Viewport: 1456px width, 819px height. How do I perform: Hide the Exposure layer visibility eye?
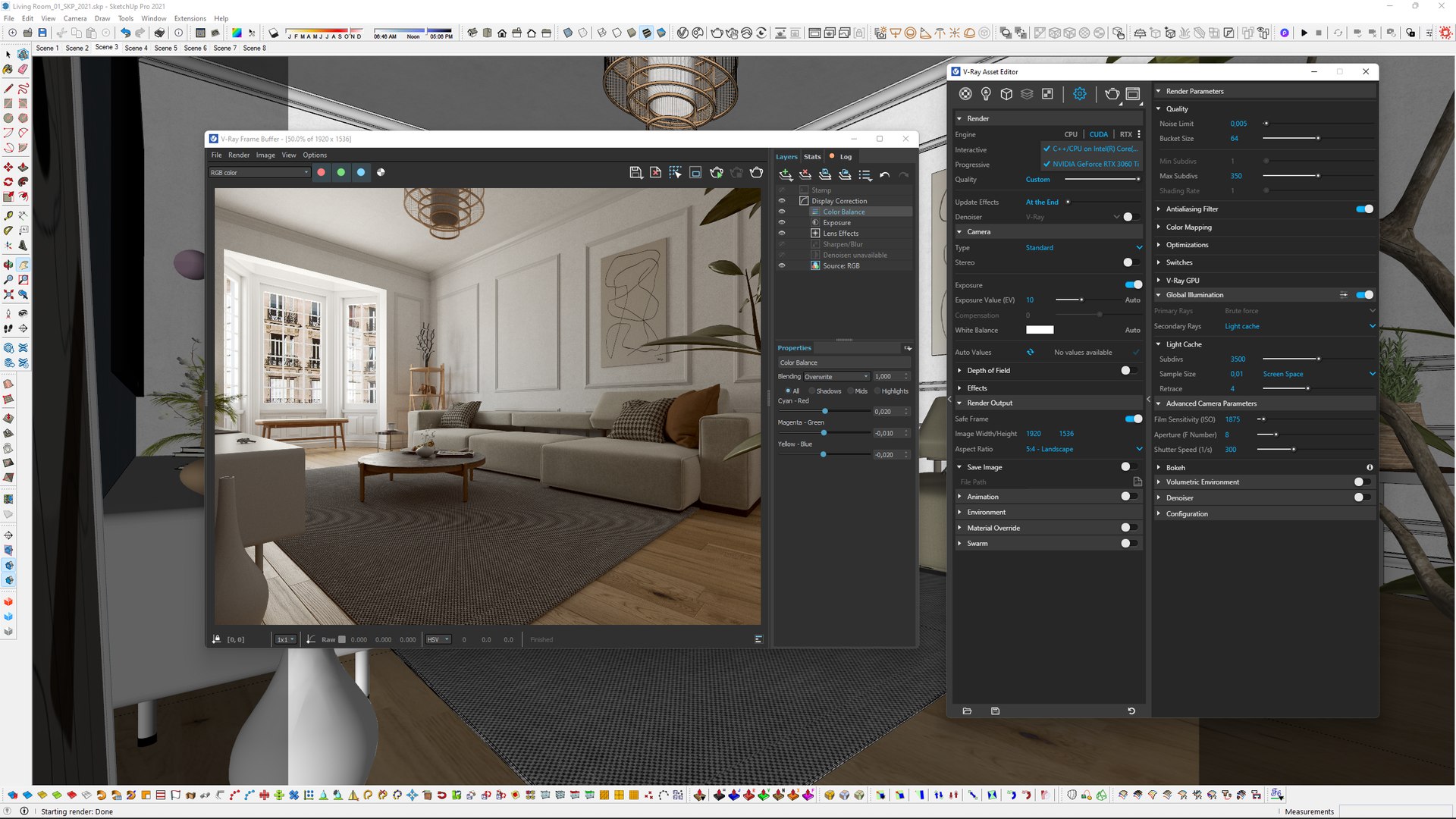[x=782, y=223]
